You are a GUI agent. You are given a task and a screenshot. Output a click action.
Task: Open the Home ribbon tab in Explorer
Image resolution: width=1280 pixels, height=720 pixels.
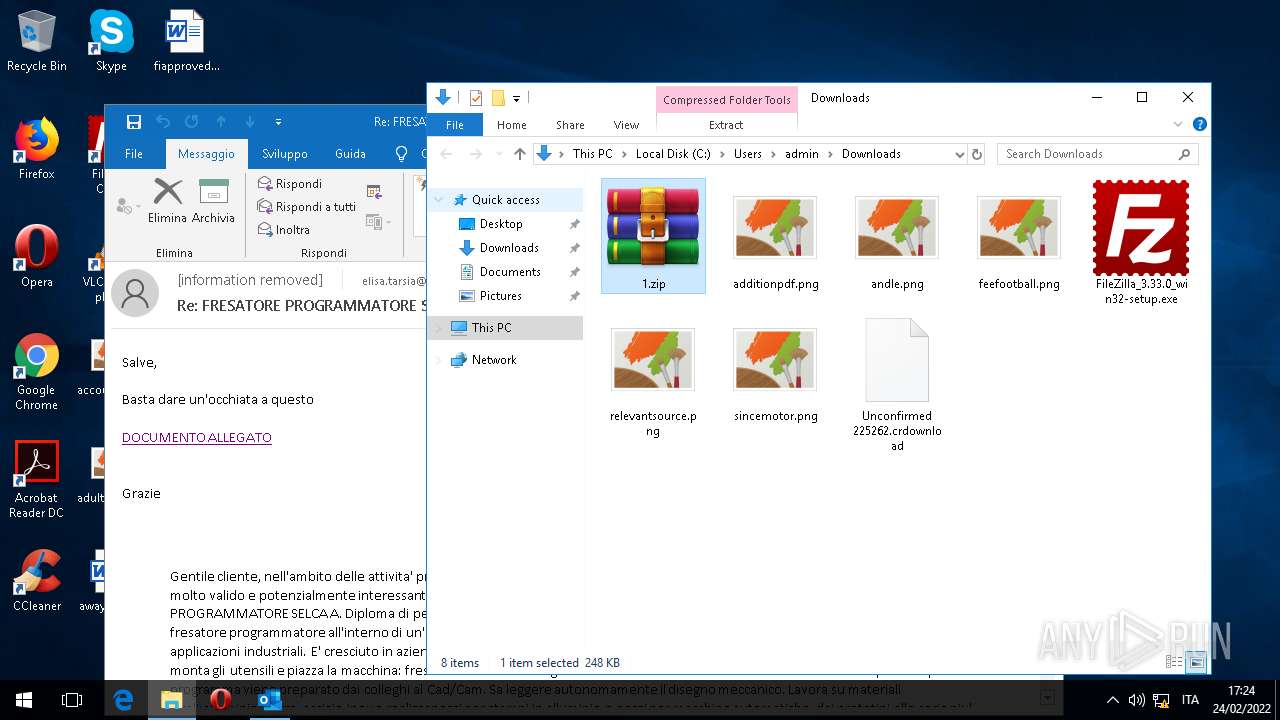[511, 125]
